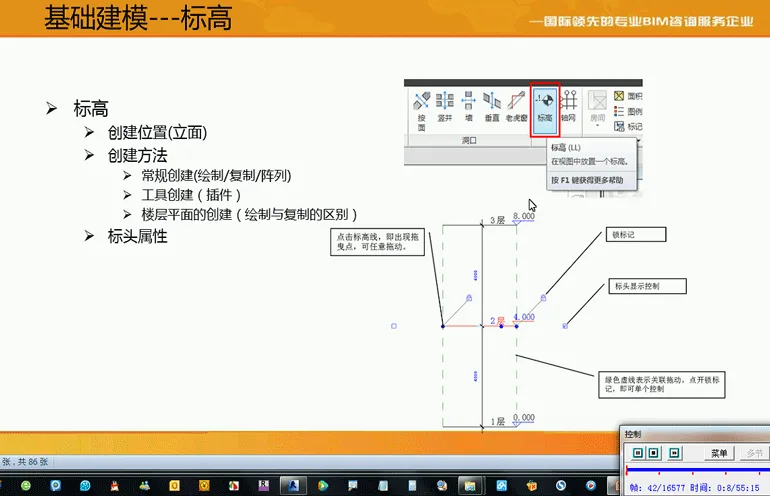Click the first square playback button in 控制 panel

tap(637, 453)
